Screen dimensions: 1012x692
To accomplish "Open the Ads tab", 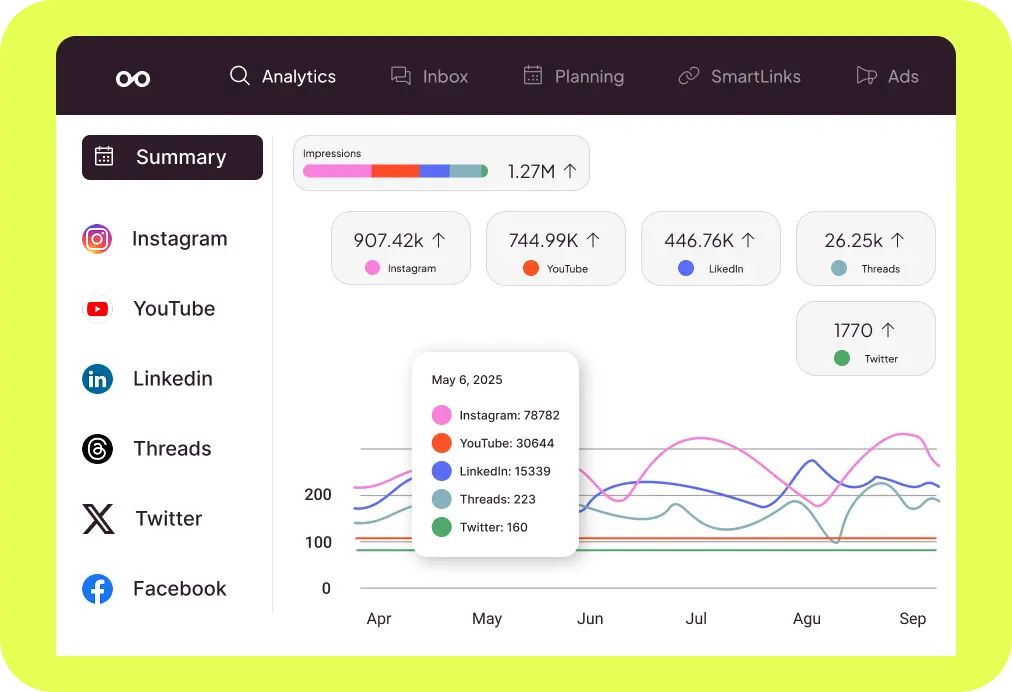I will click(x=887, y=76).
